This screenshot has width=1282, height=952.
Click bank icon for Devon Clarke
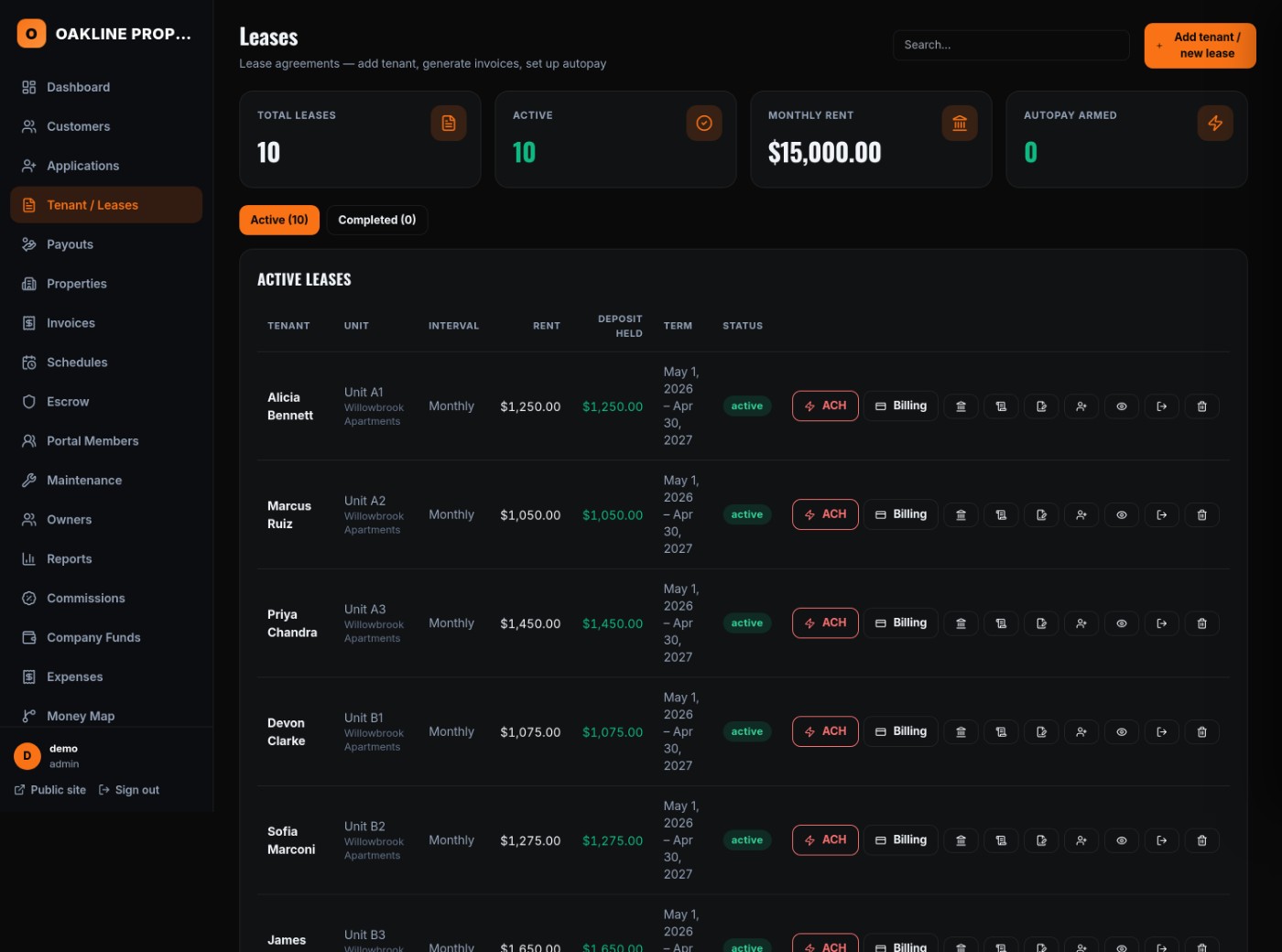tap(961, 732)
